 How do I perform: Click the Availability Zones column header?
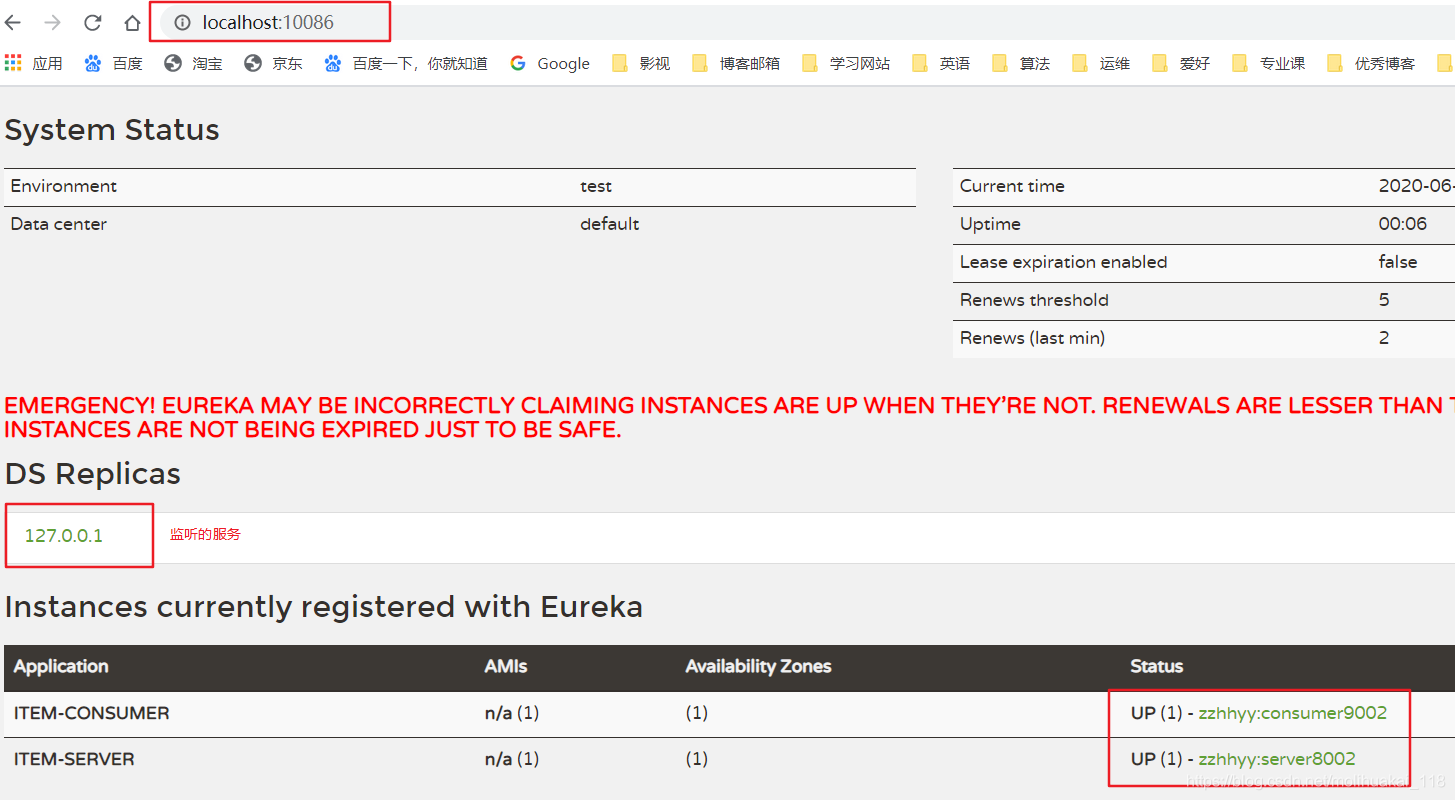[x=758, y=666]
